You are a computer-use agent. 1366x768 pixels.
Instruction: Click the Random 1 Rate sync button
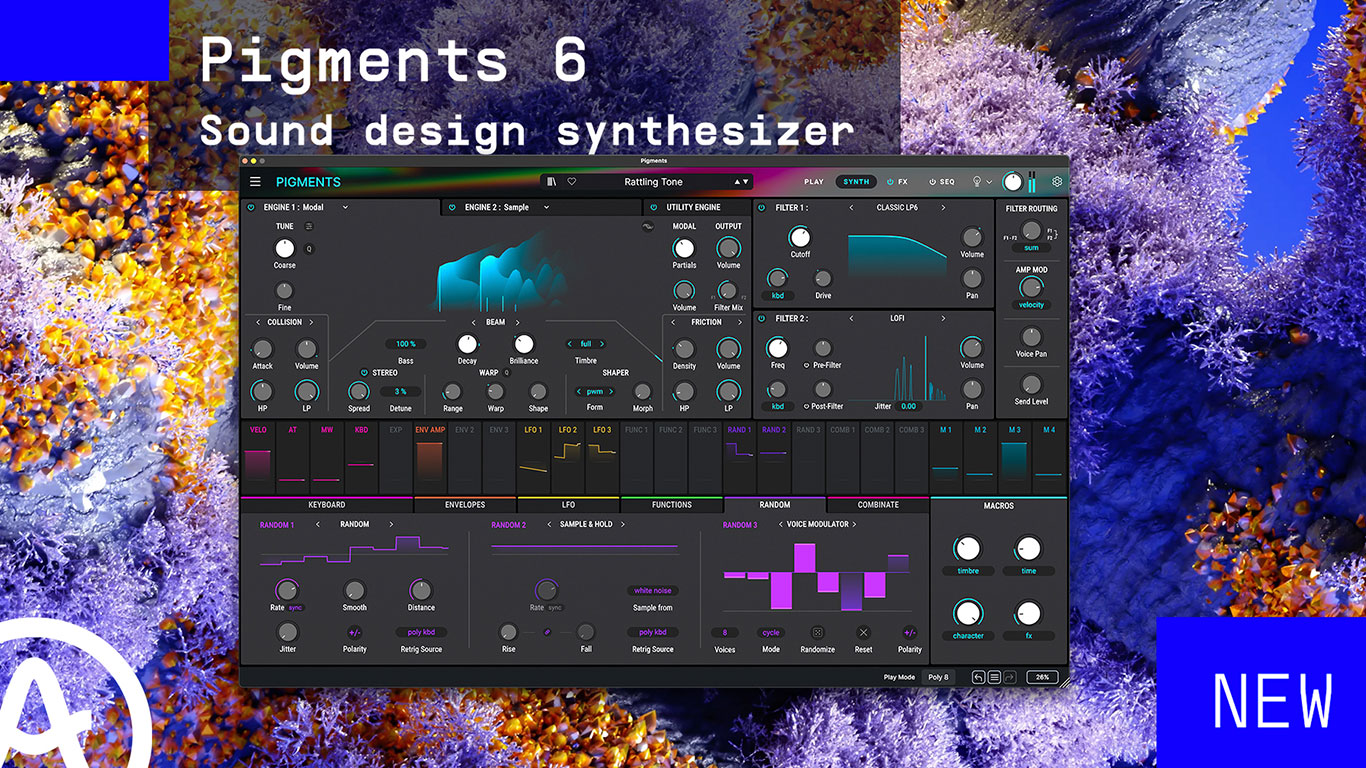pyautogui.click(x=295, y=607)
